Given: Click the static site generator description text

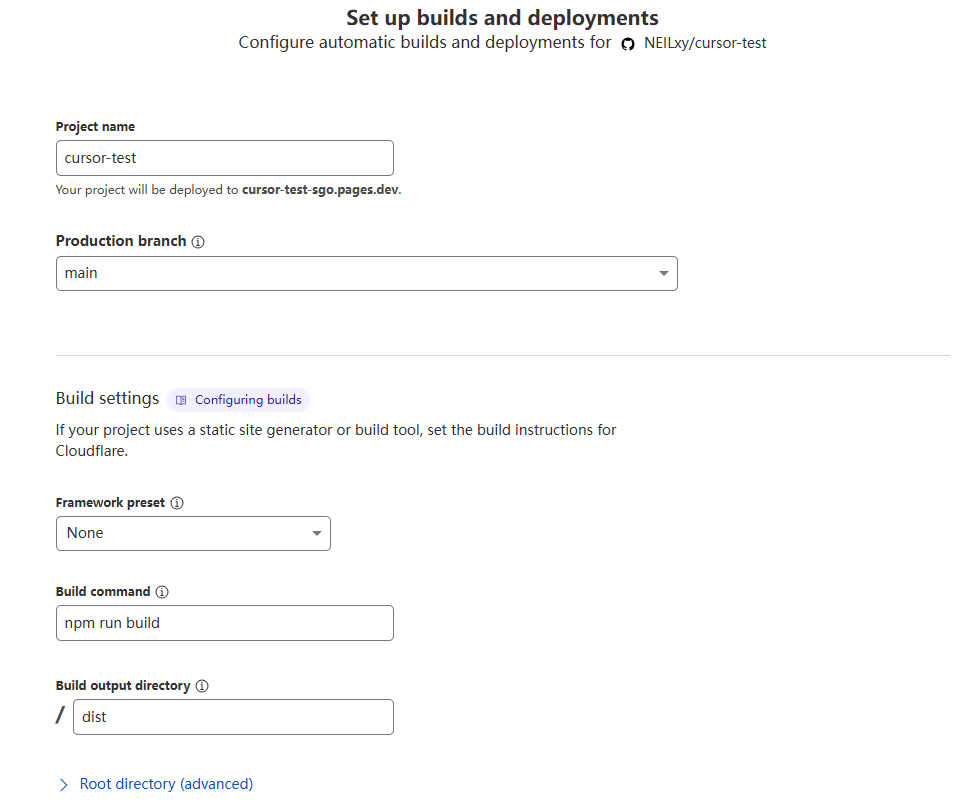Looking at the screenshot, I should 336,440.
